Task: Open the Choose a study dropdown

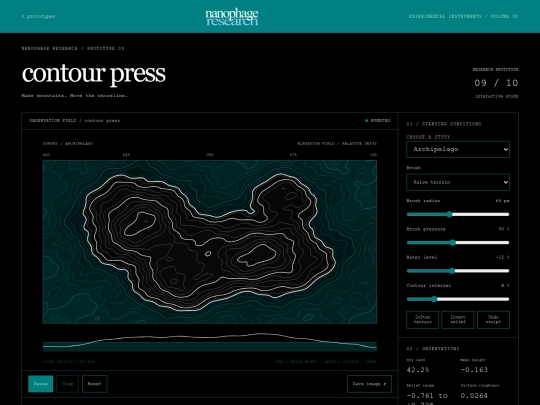Action: coord(458,149)
